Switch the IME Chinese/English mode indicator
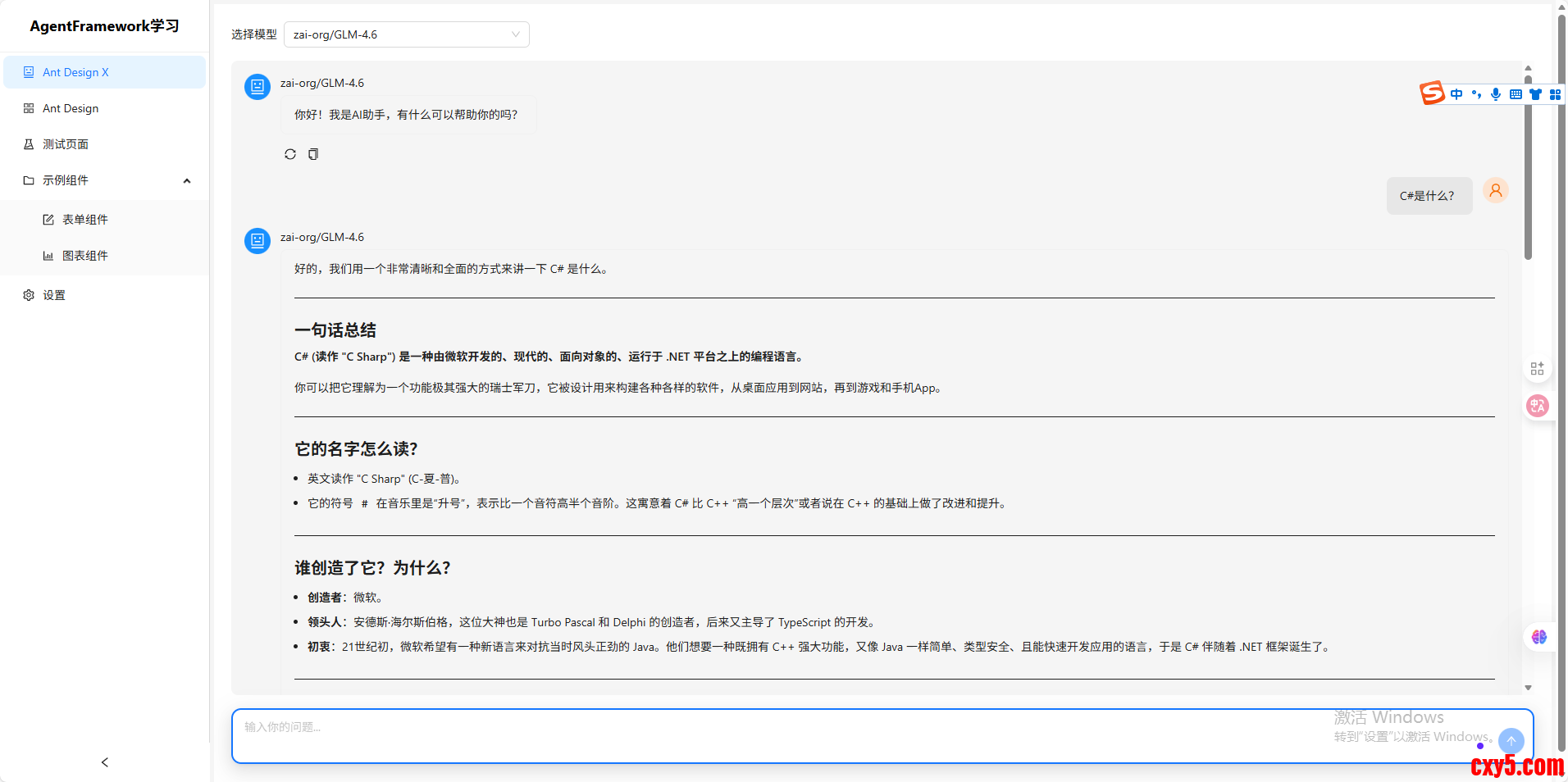Image resolution: width=1568 pixels, height=782 pixels. tap(1456, 94)
